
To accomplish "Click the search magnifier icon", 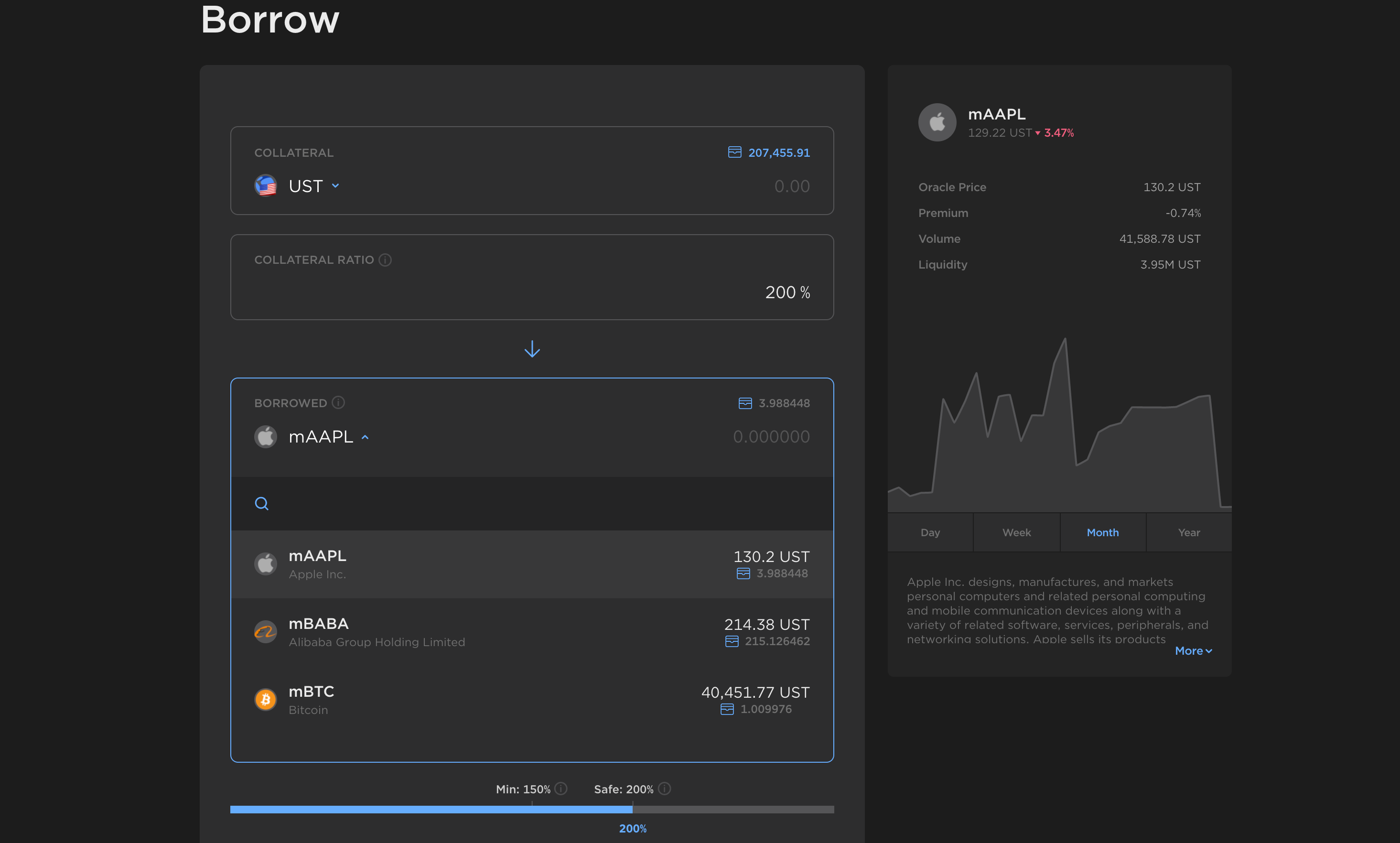I will (x=261, y=503).
